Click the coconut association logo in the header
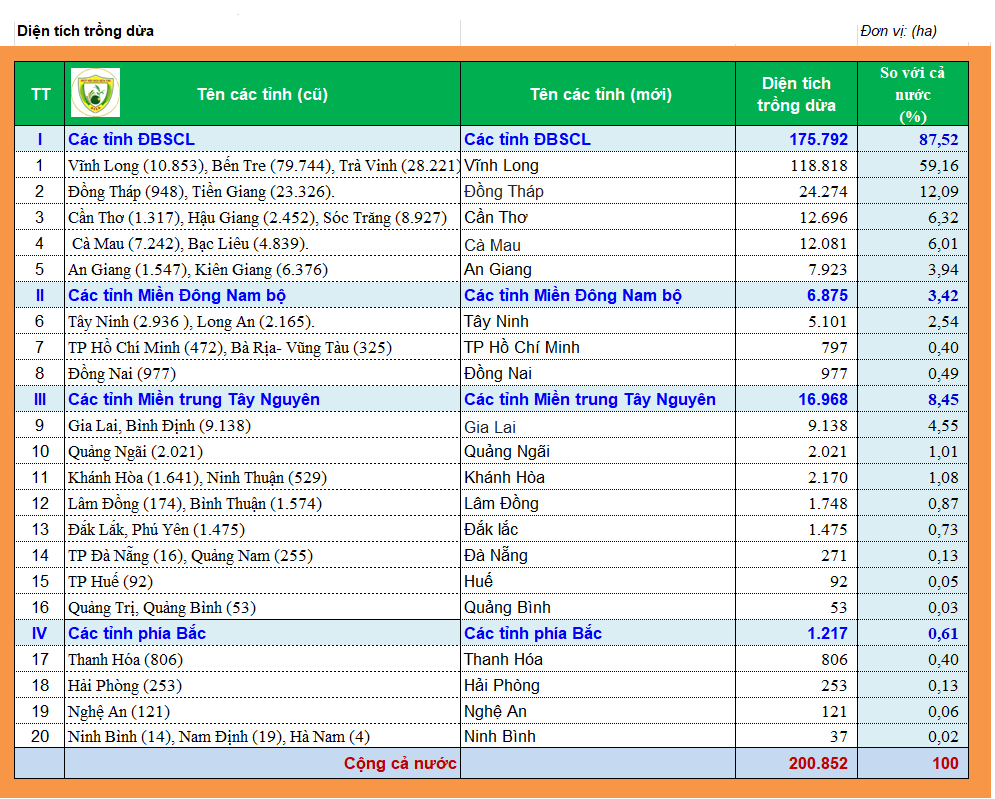 point(95,93)
